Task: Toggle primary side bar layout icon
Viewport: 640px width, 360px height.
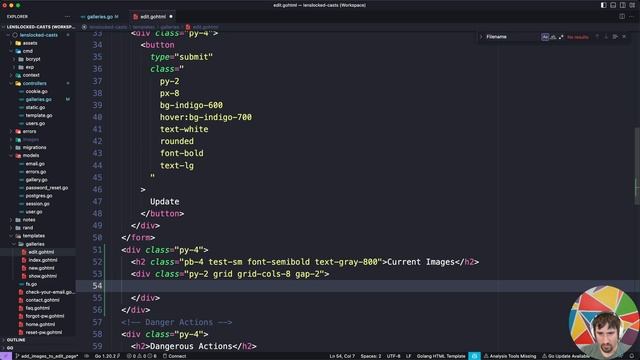Action: point(603,5)
